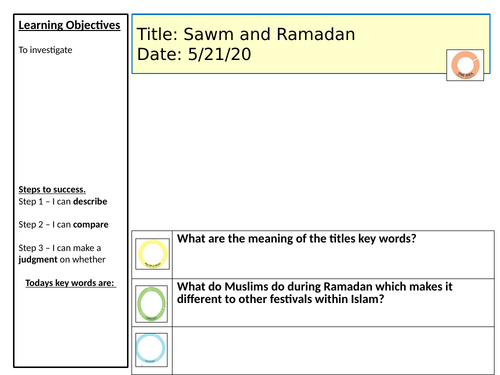
Task: Click empty space under 'To investigate' in left panel
Action: click(x=71, y=118)
